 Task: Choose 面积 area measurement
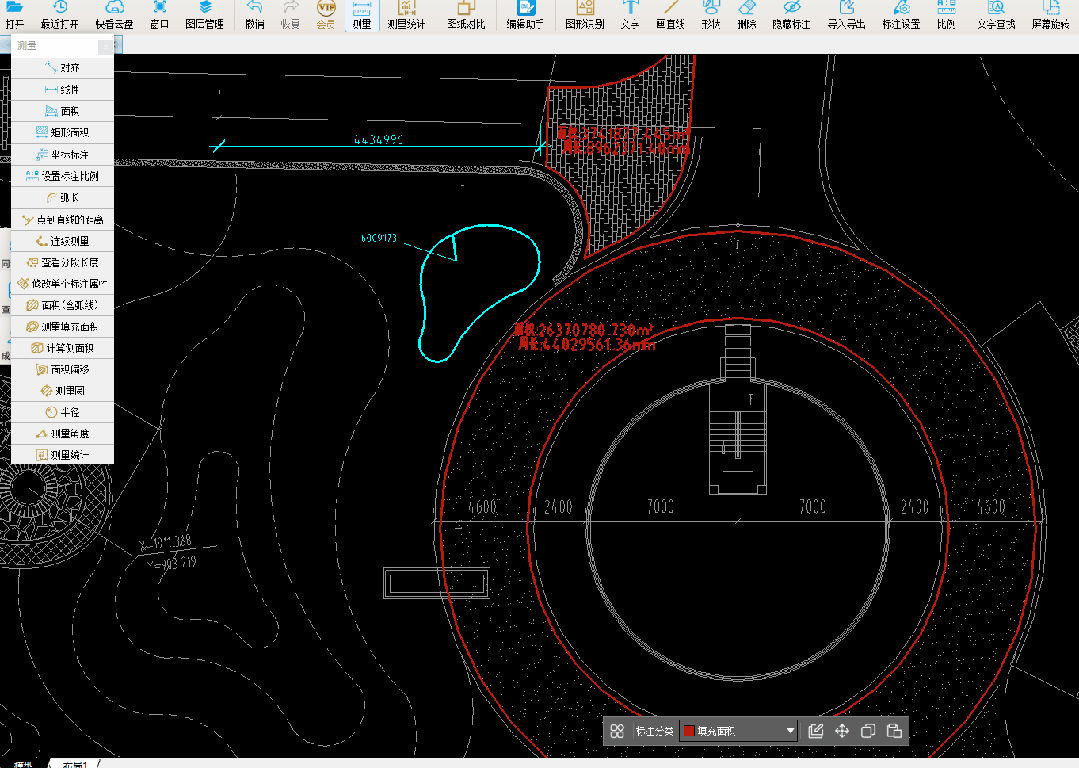(x=63, y=111)
